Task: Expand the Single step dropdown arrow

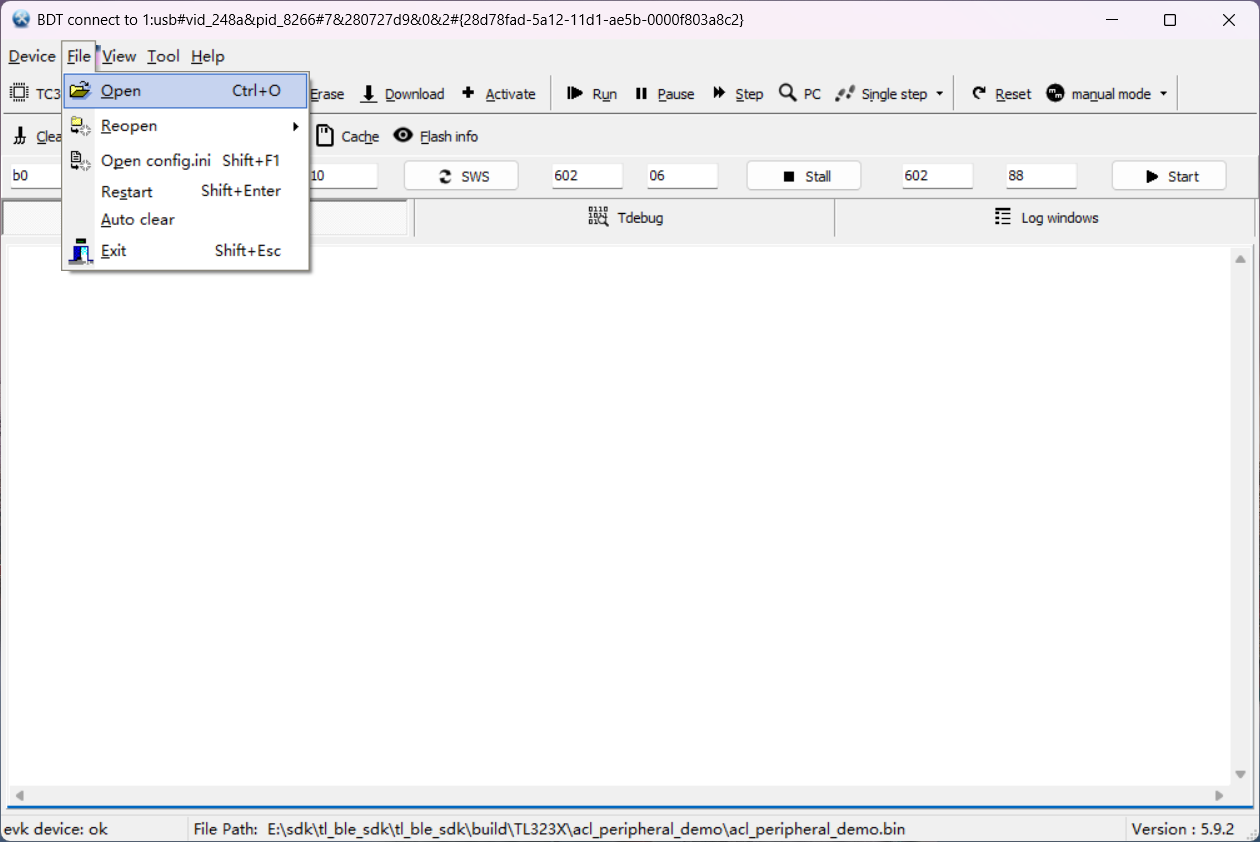Action: (939, 94)
